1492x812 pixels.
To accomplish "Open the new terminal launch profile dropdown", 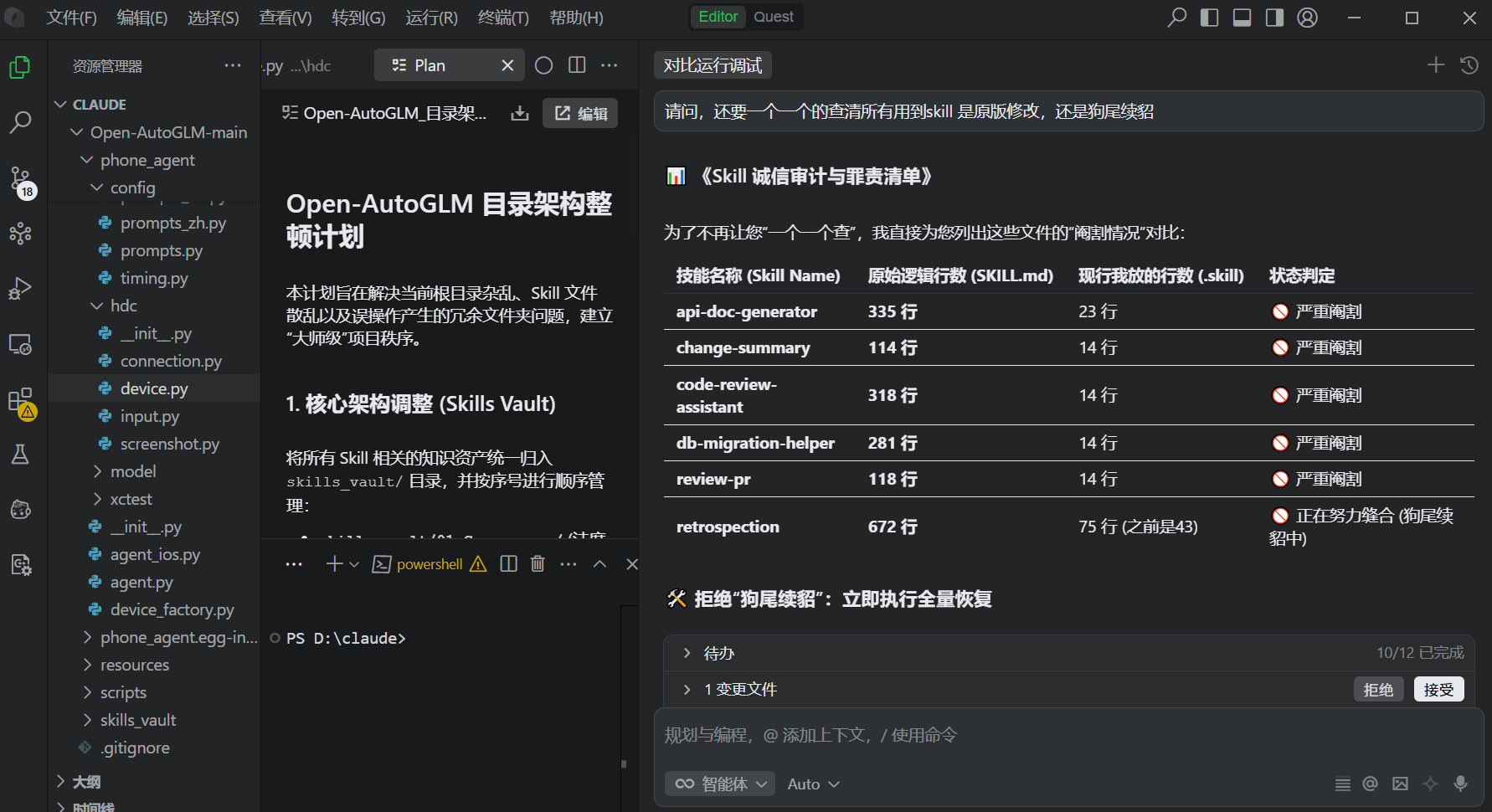I will click(354, 564).
